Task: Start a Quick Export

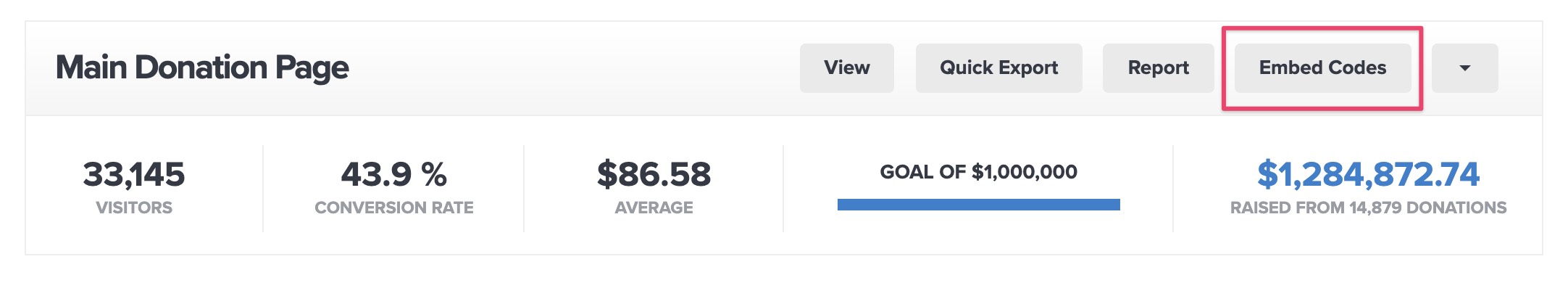Action: click(x=999, y=68)
